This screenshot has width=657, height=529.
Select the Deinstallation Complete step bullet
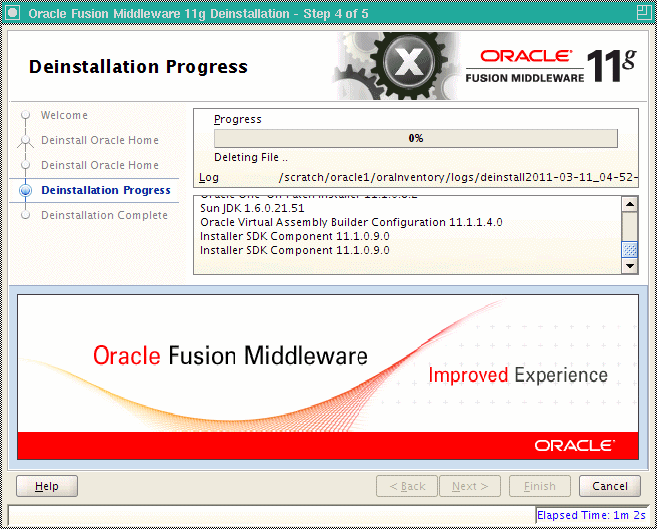click(x=26, y=215)
